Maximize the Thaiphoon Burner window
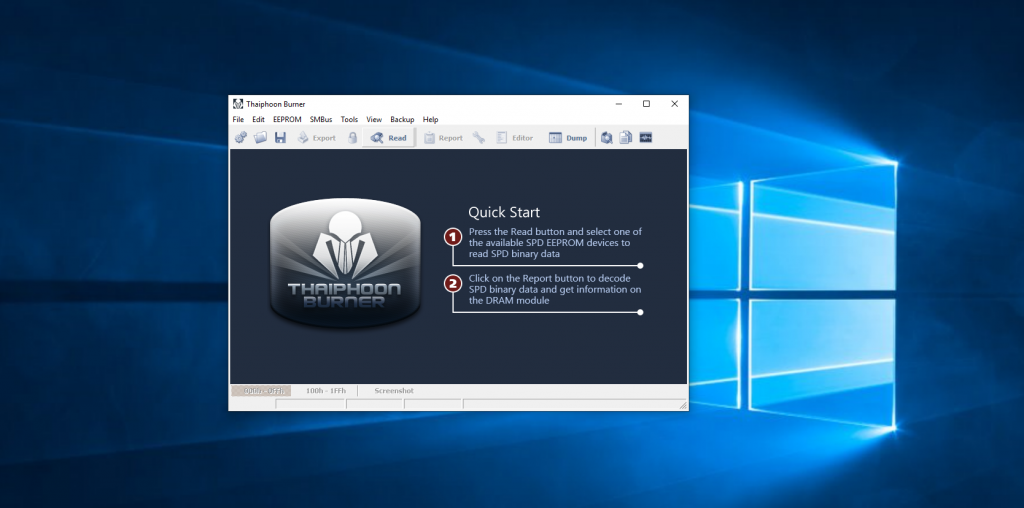The height and width of the screenshot is (508, 1024). (x=647, y=104)
